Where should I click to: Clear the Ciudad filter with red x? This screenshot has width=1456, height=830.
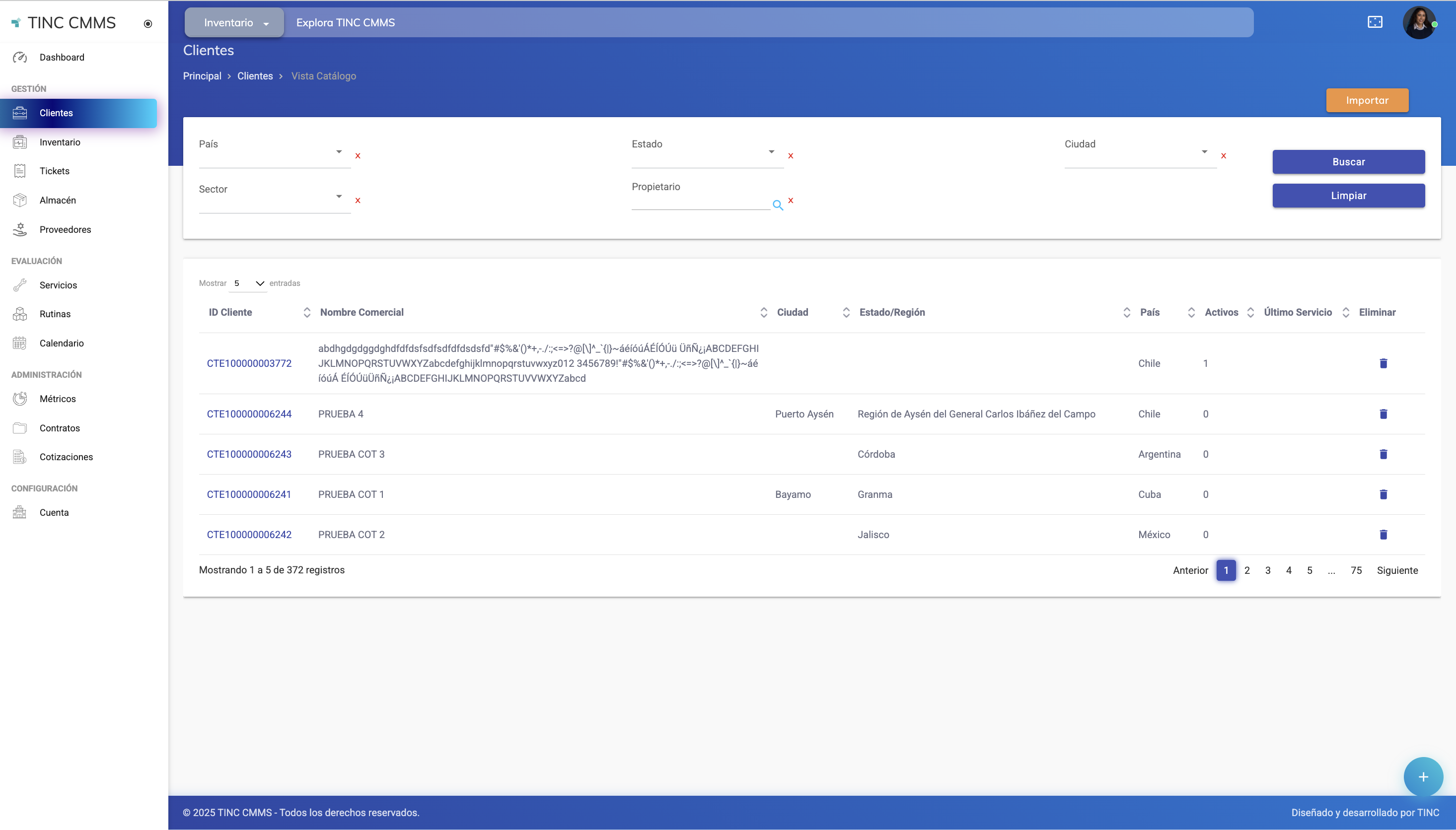tap(1224, 156)
